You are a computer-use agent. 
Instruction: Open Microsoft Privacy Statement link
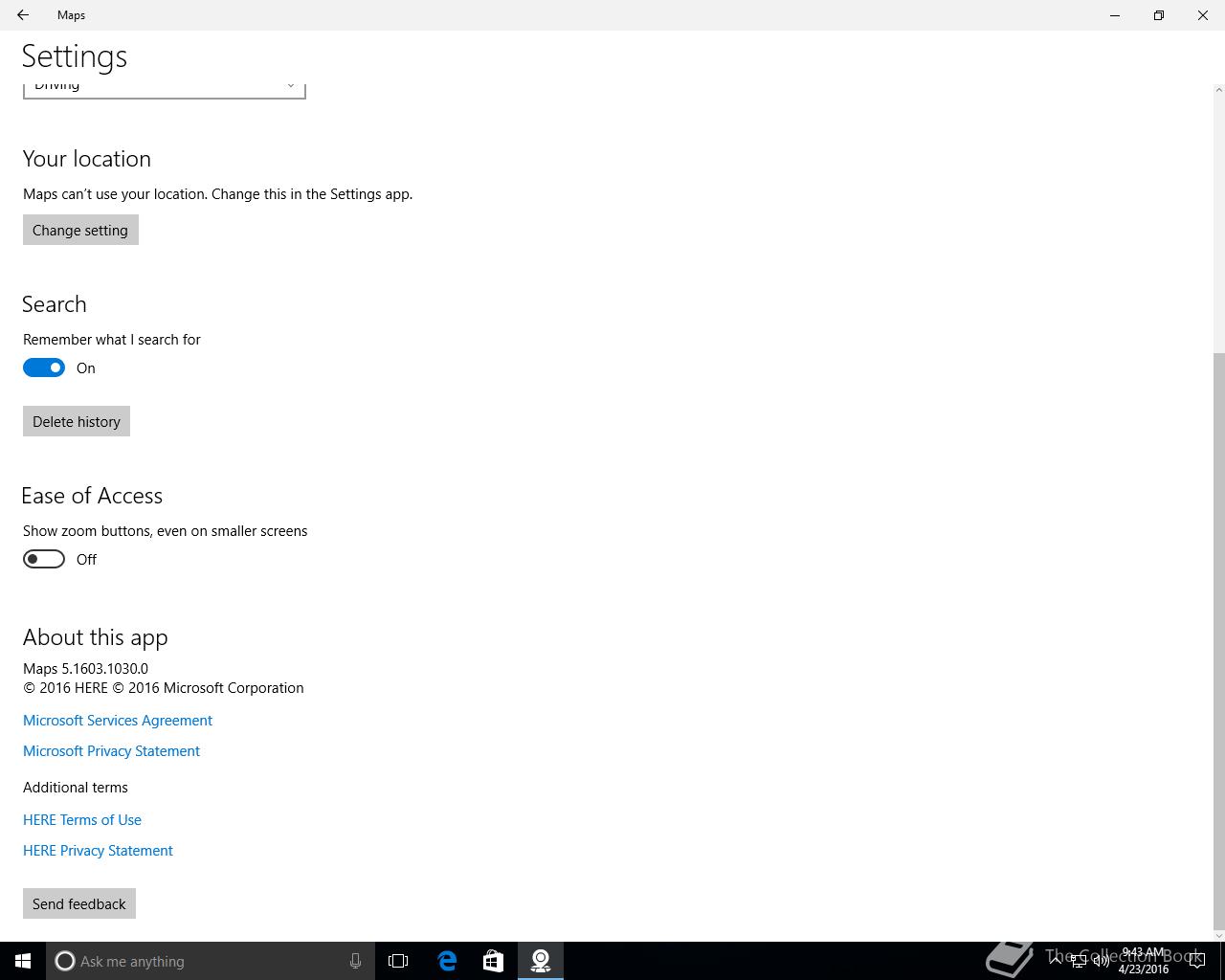[x=111, y=750]
